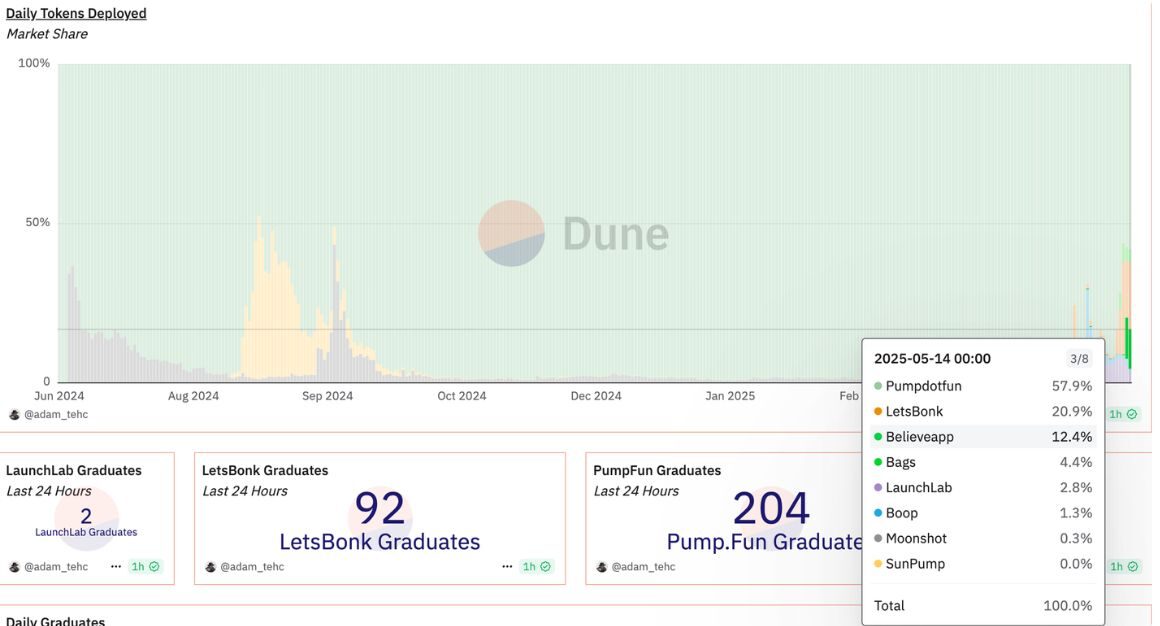Open the three-dot menu on the LetsBonk Graduates card
The height and width of the screenshot is (626, 1160).
coord(507,566)
